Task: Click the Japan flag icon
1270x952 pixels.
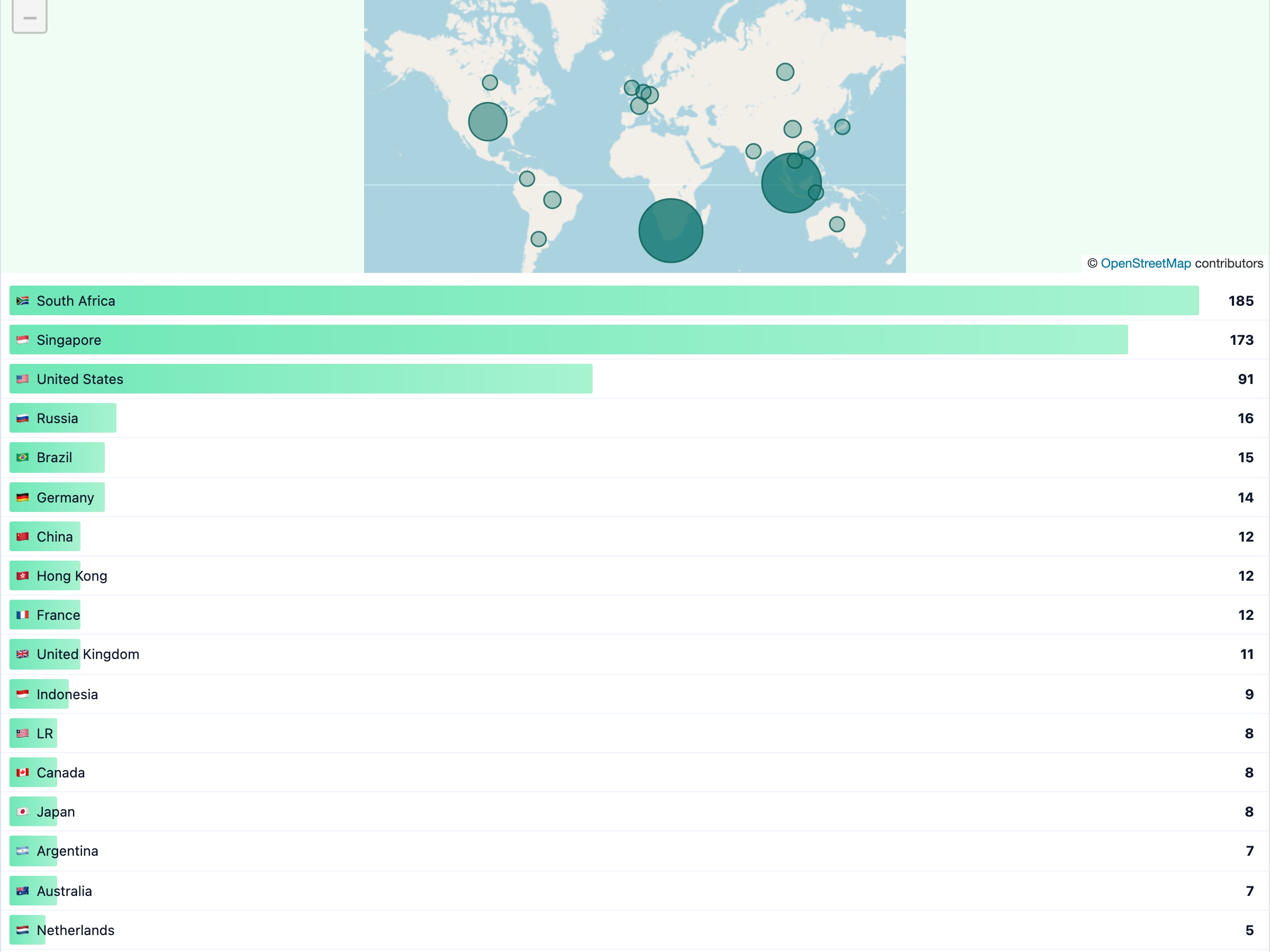Action: pos(22,811)
